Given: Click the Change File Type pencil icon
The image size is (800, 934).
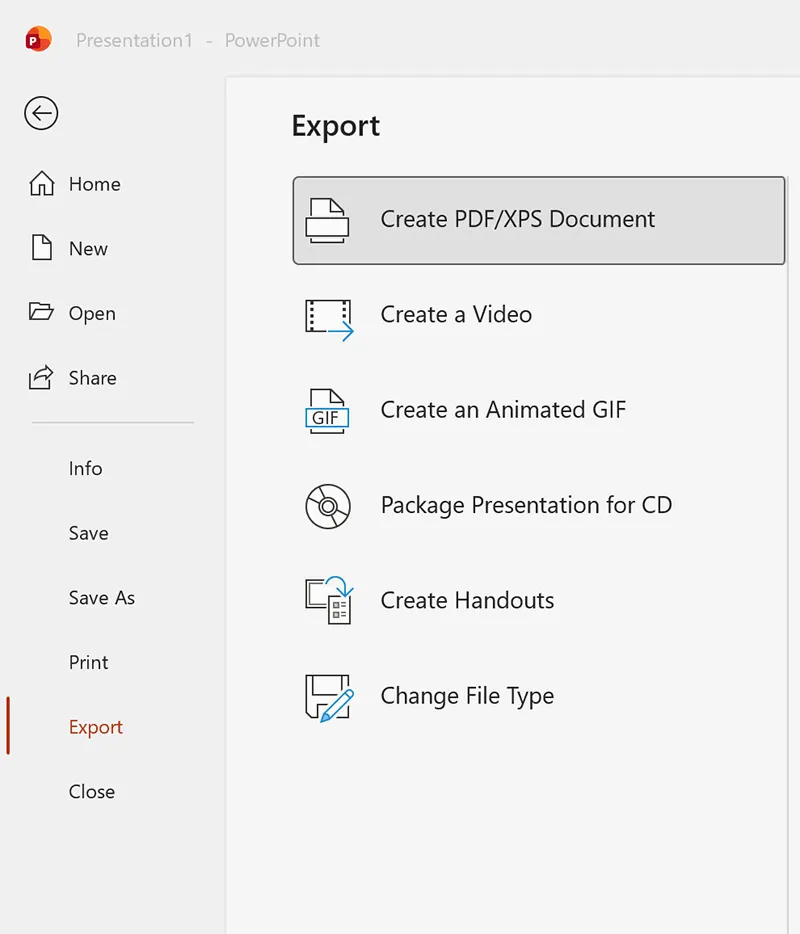Looking at the screenshot, I should point(326,696).
